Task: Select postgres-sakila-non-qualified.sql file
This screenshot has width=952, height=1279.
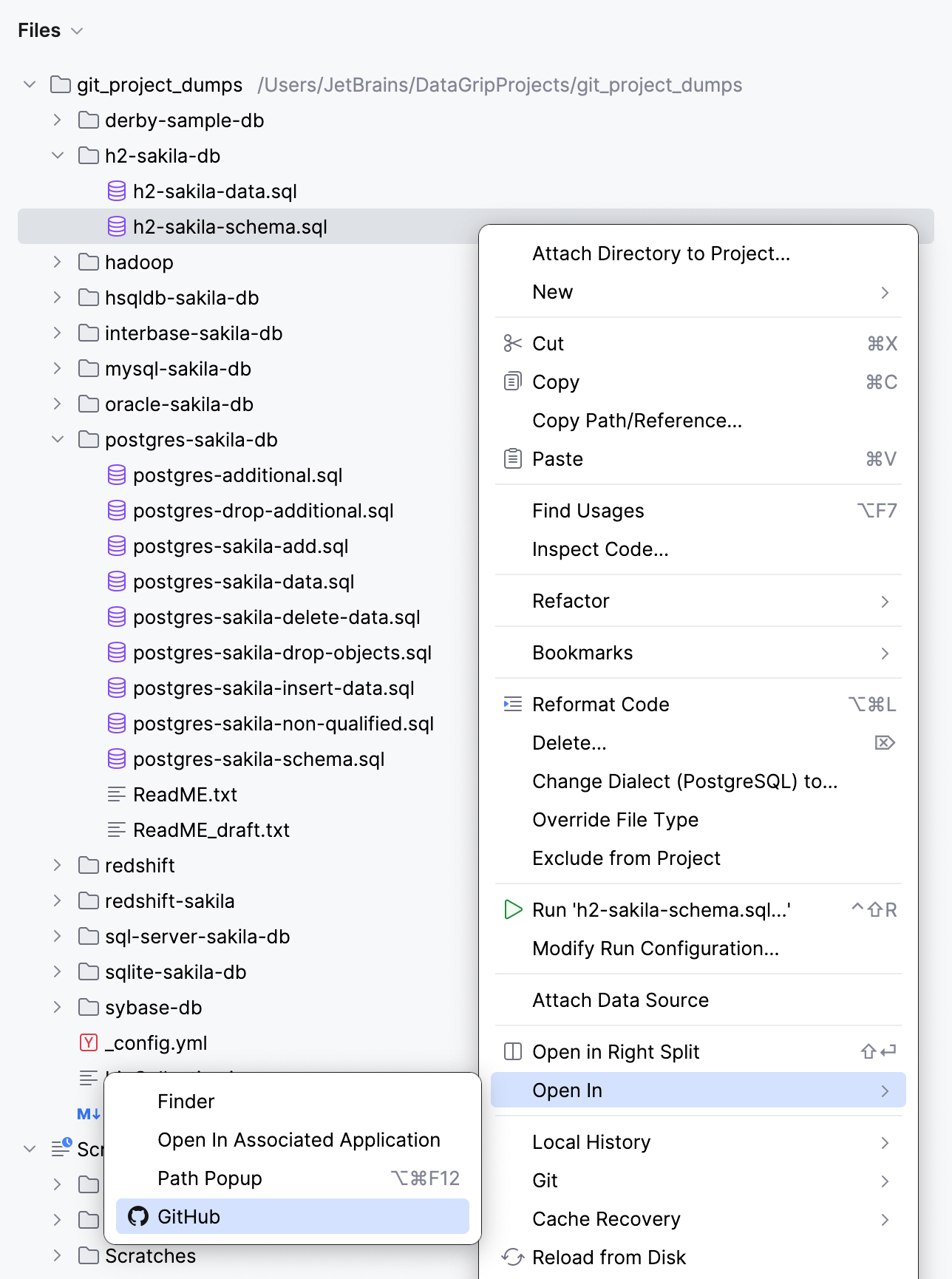Action: (x=283, y=724)
